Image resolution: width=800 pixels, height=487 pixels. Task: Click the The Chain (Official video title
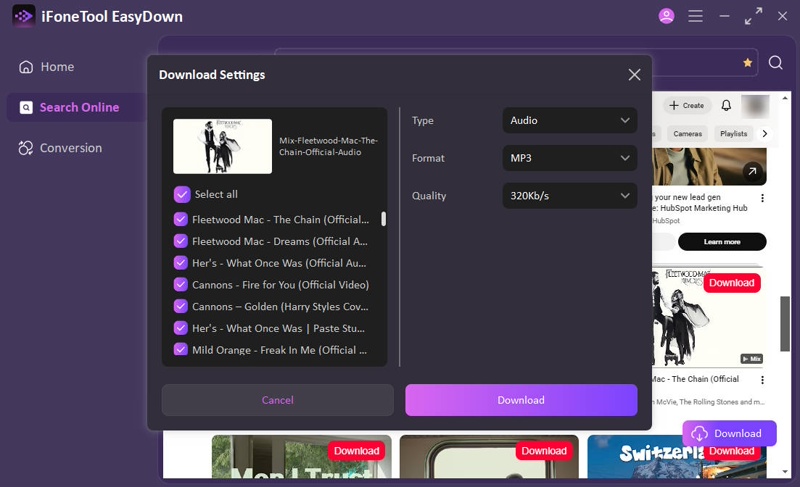click(x=695, y=379)
